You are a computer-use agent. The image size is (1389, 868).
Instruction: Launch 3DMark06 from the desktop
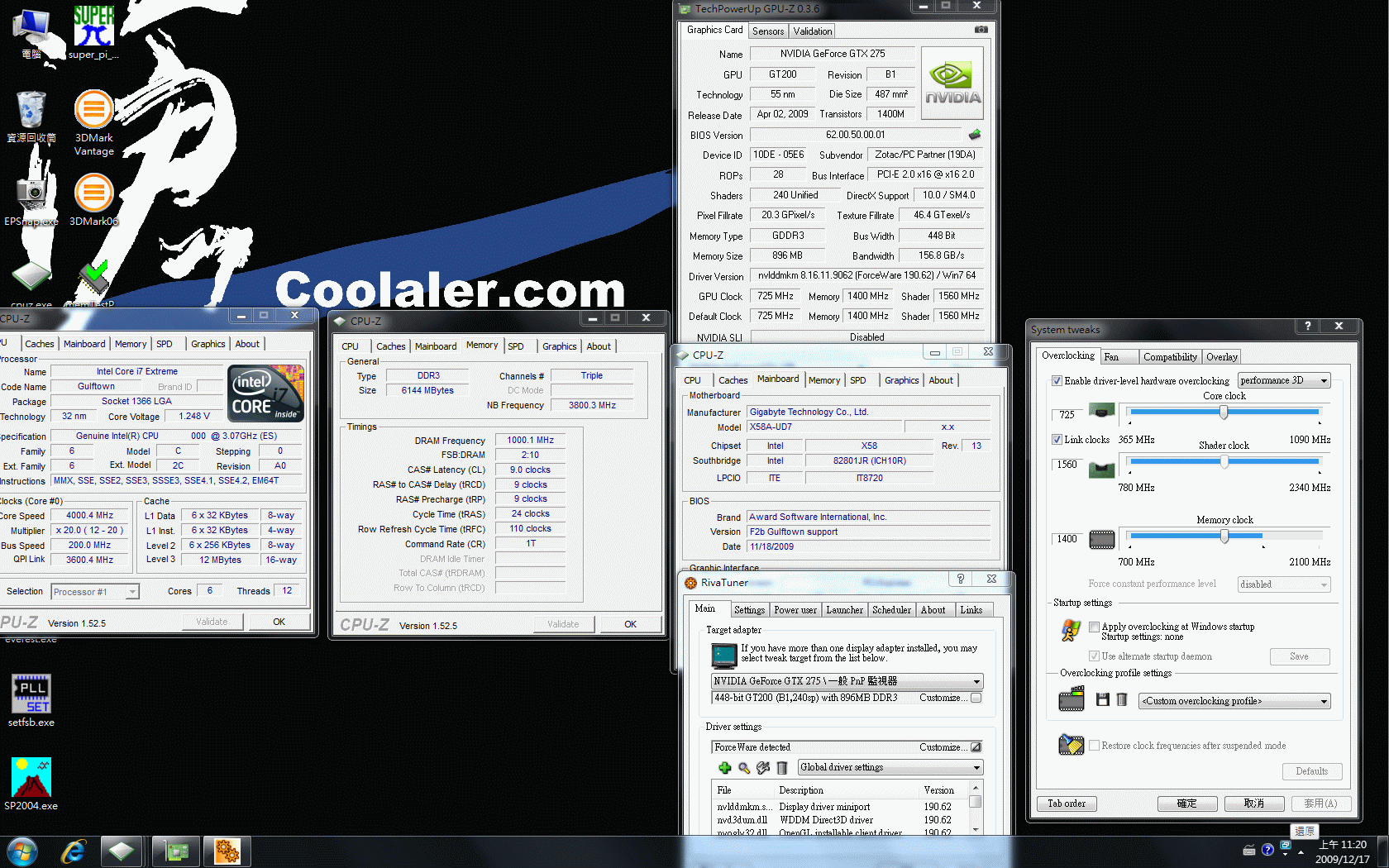point(93,200)
